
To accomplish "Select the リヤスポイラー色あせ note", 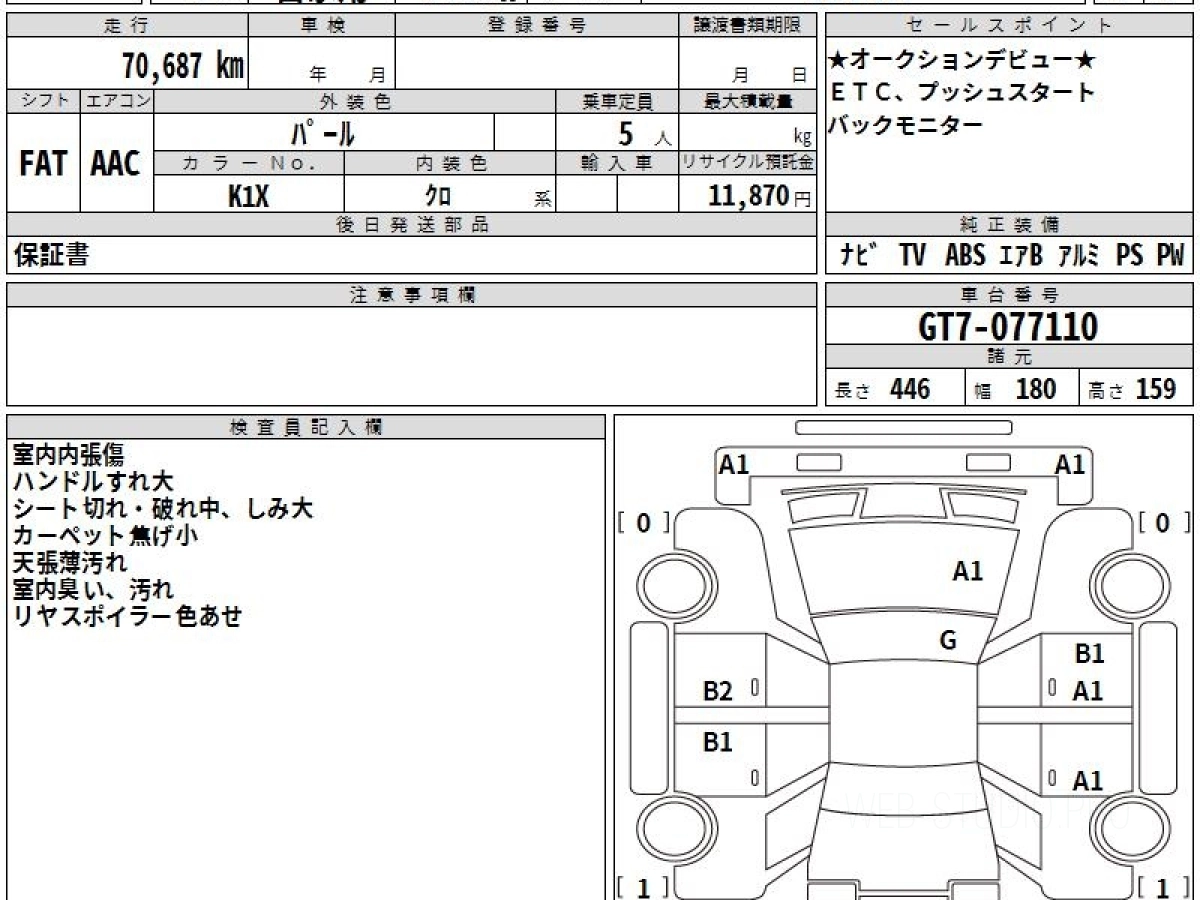I will click(127, 616).
